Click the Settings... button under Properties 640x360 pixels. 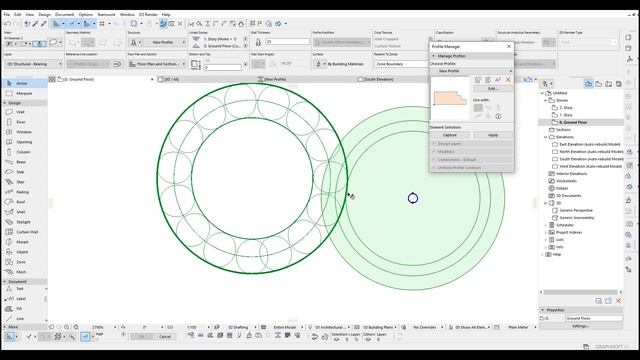581,326
